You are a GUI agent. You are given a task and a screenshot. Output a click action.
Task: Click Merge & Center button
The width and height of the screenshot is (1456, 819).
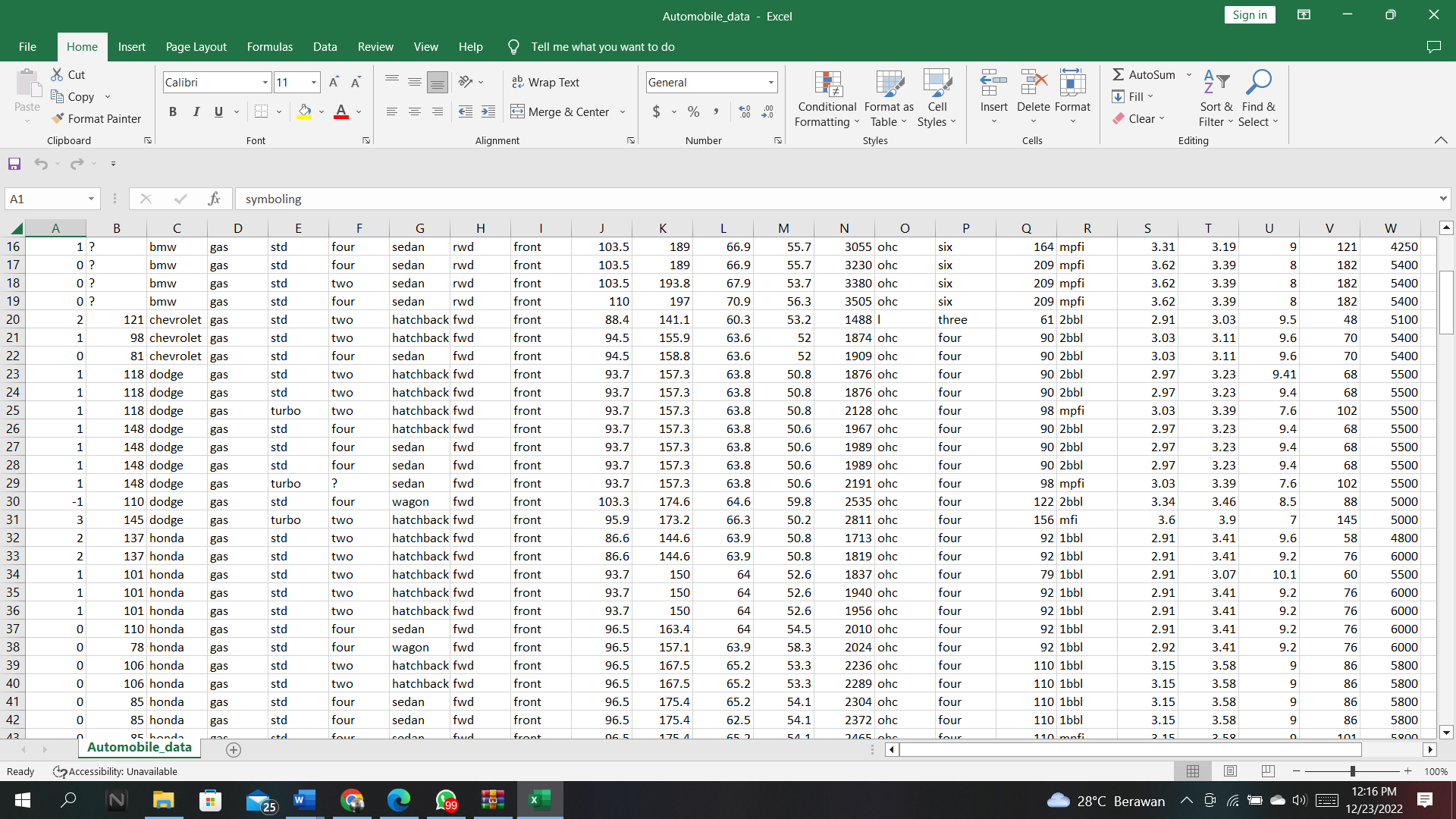pos(560,111)
